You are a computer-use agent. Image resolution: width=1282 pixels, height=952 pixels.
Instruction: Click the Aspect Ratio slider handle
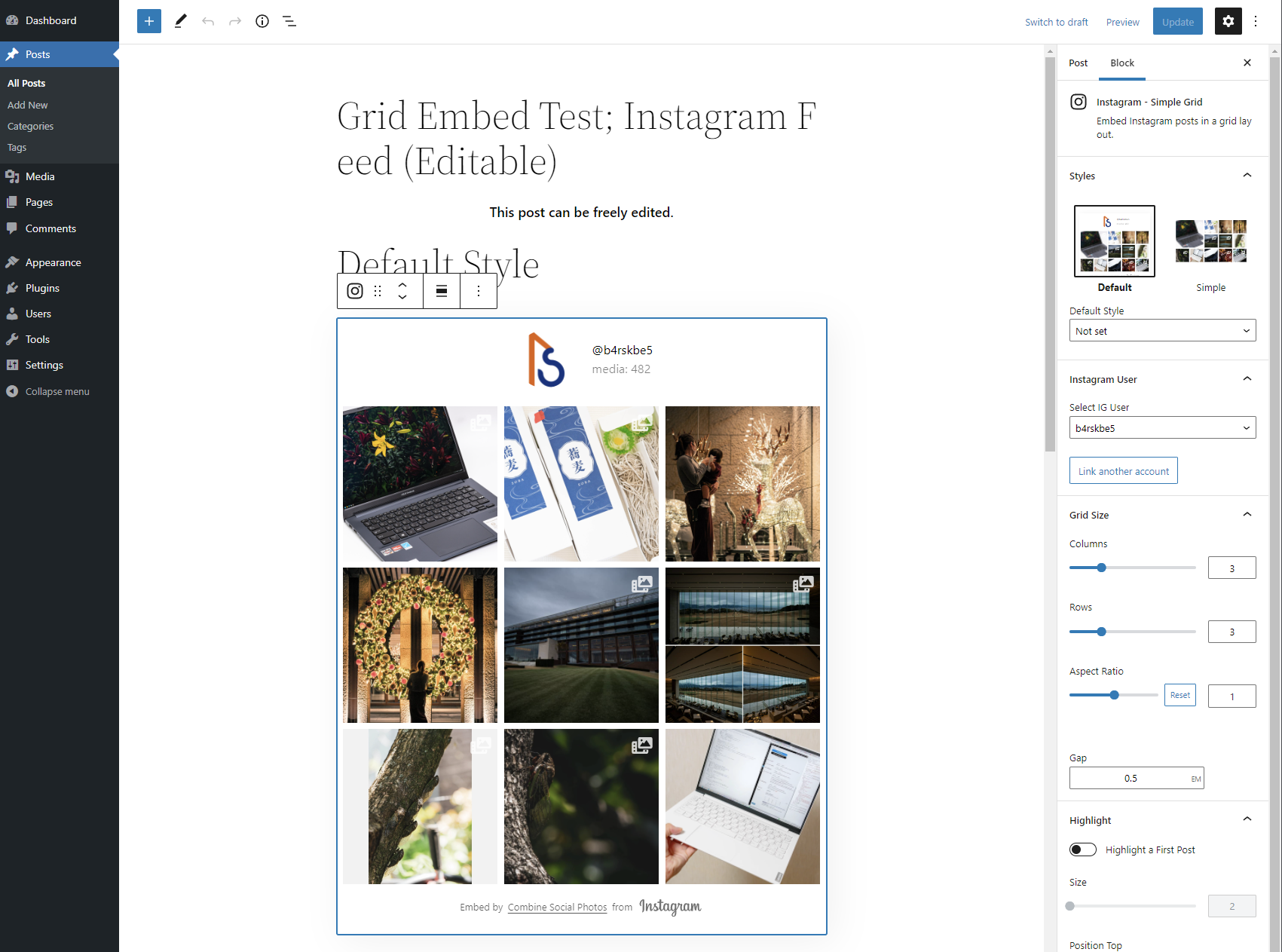[1115, 695]
